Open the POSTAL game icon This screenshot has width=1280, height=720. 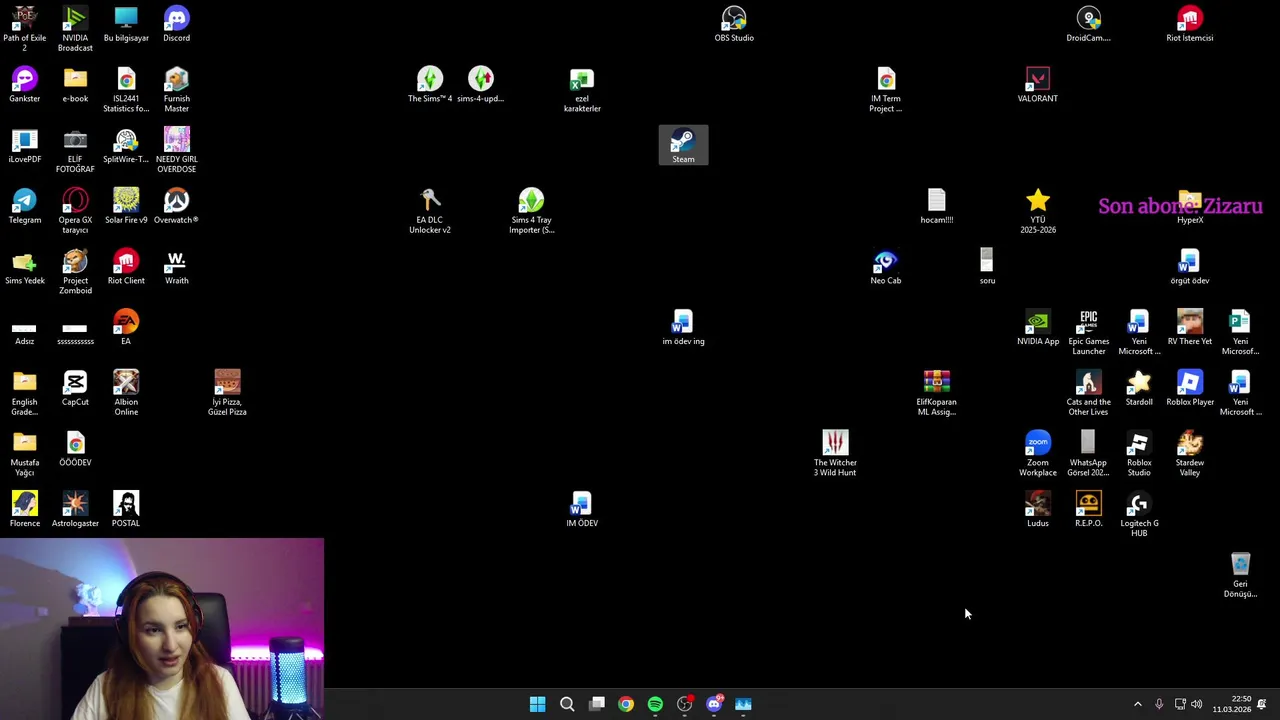126,510
